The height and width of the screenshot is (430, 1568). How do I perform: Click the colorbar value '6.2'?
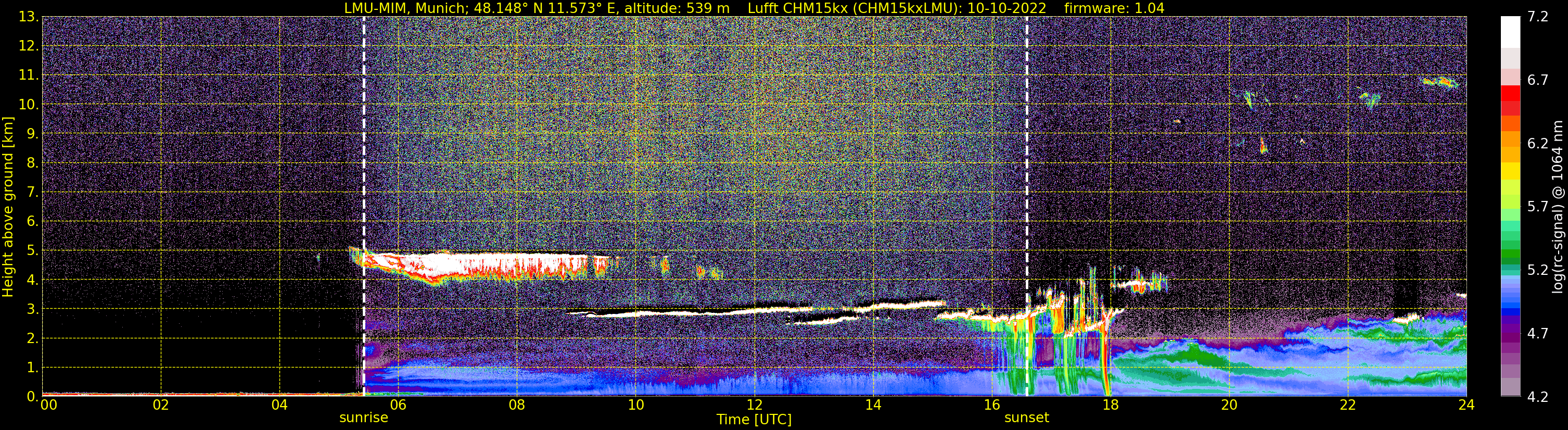(x=1538, y=144)
